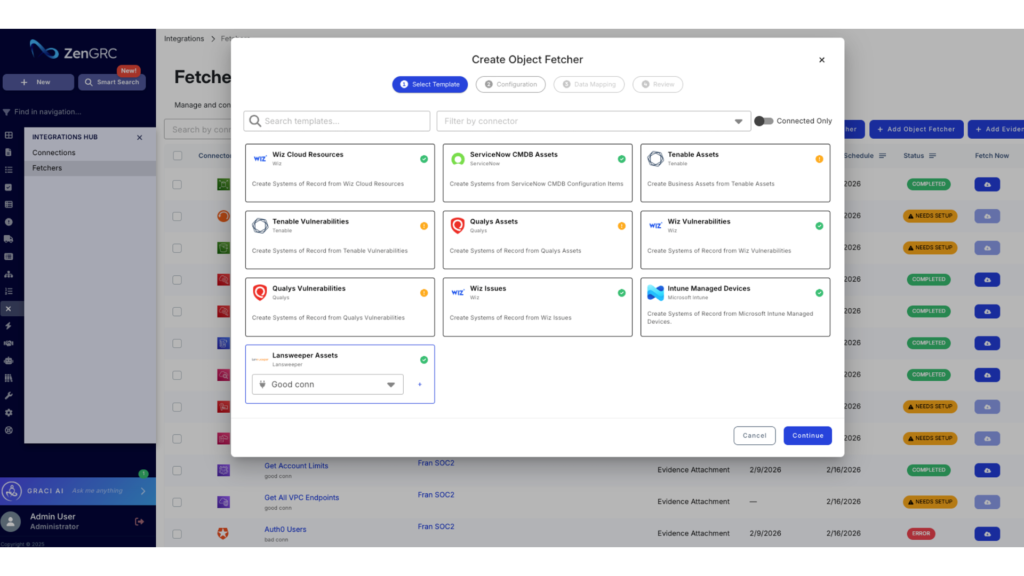The height and width of the screenshot is (576, 1024).
Task: Go to Select Template step
Action: pyautogui.click(x=430, y=84)
